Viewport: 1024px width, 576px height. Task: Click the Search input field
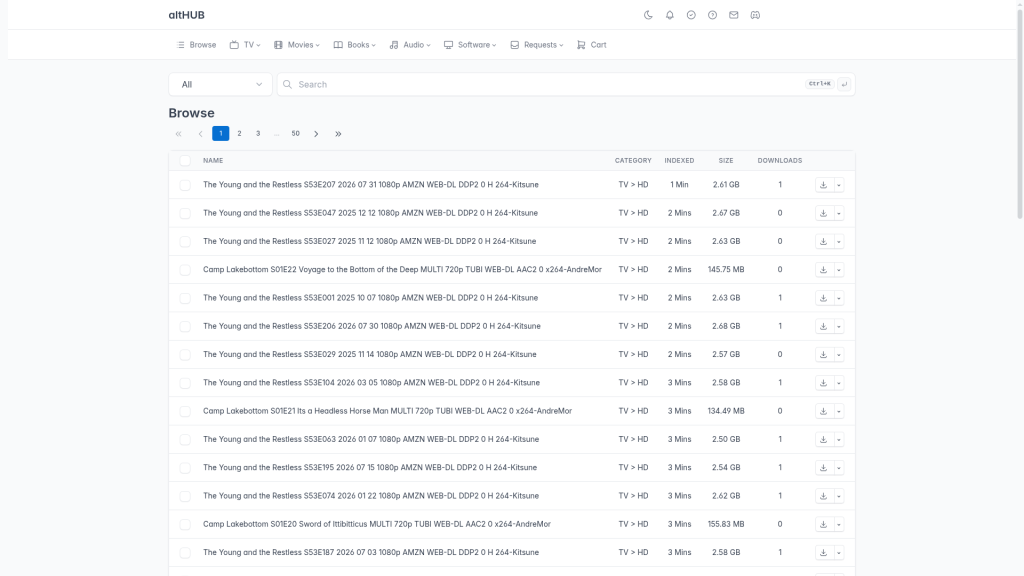coord(549,84)
